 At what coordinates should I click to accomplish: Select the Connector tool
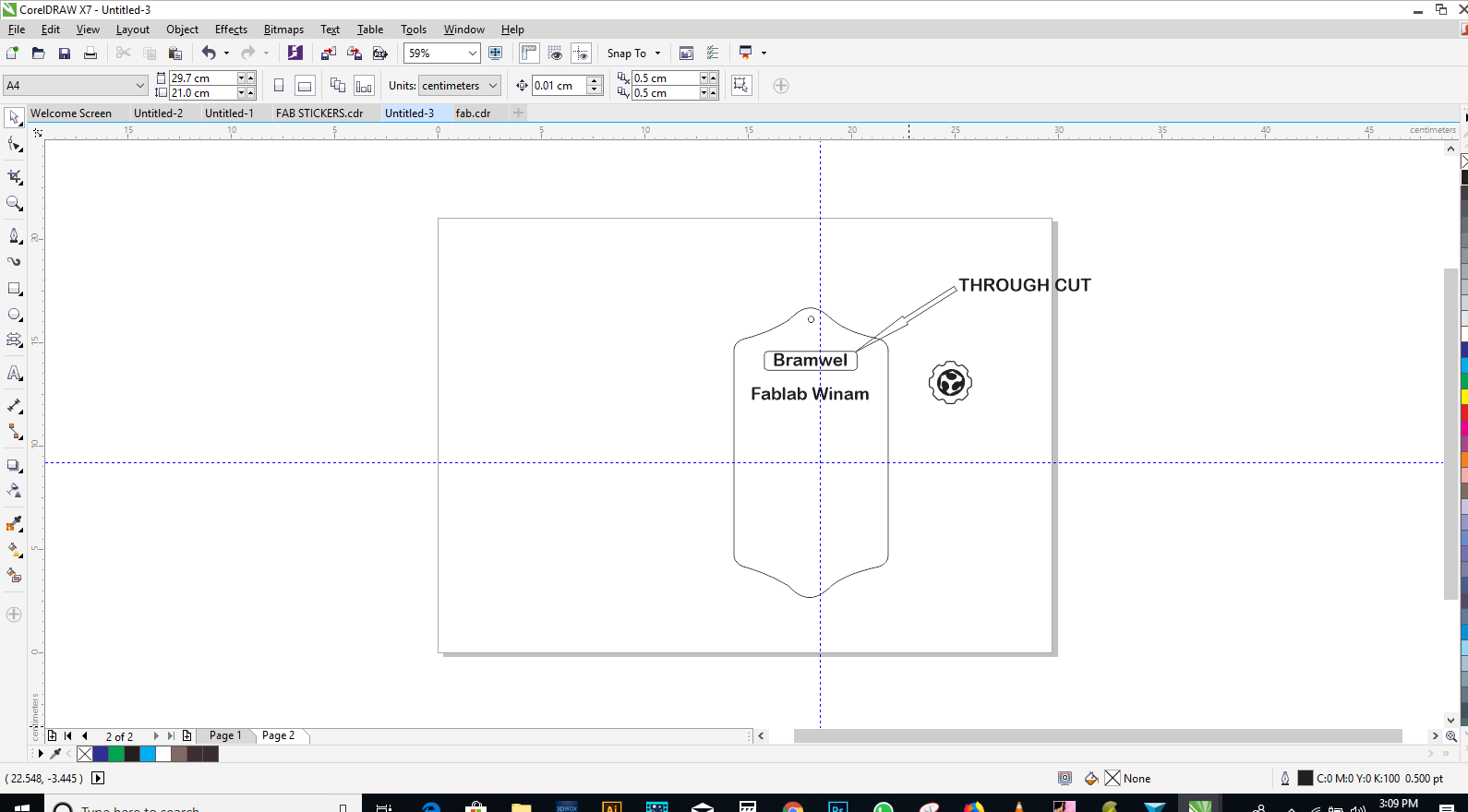14,432
